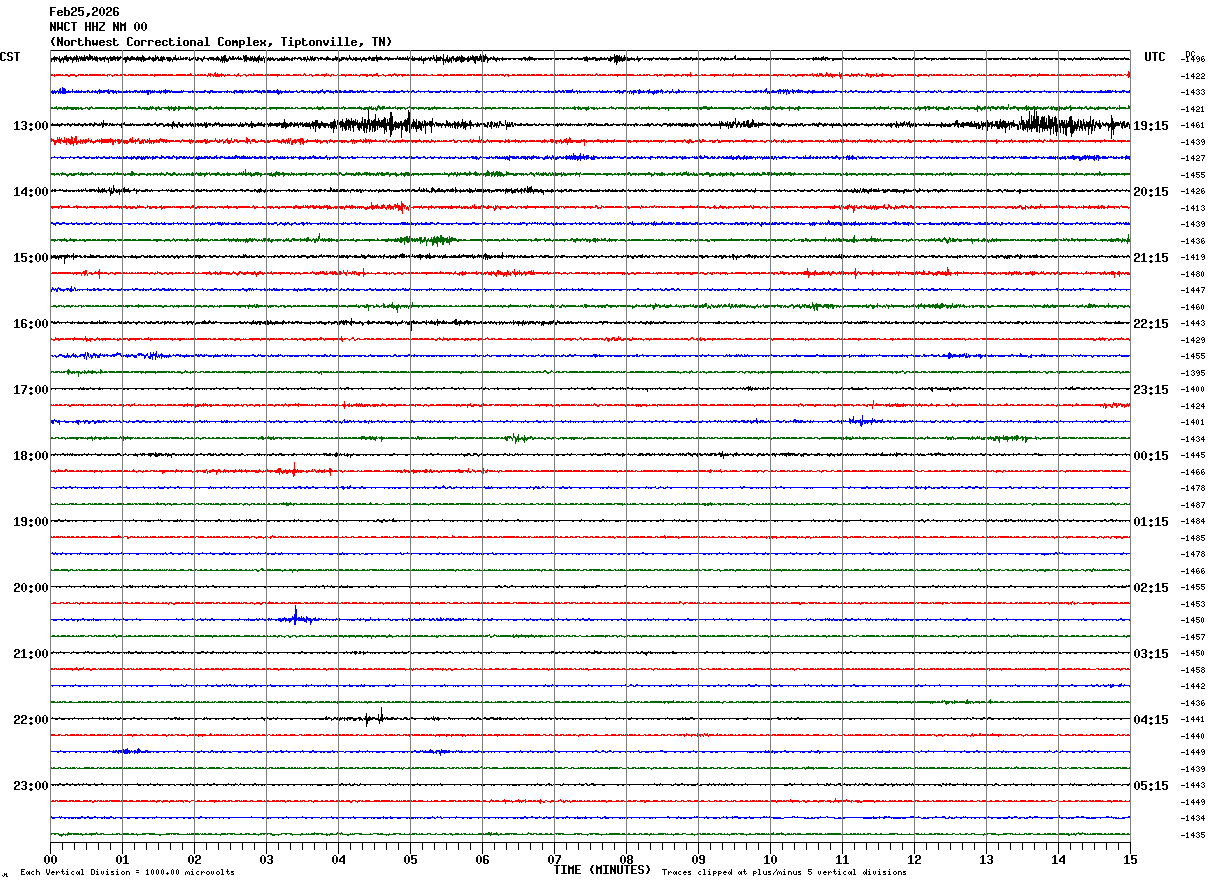This screenshot has height=886, width=1210.
Task: Click the 19:15 UTC time label
Action: (1151, 126)
